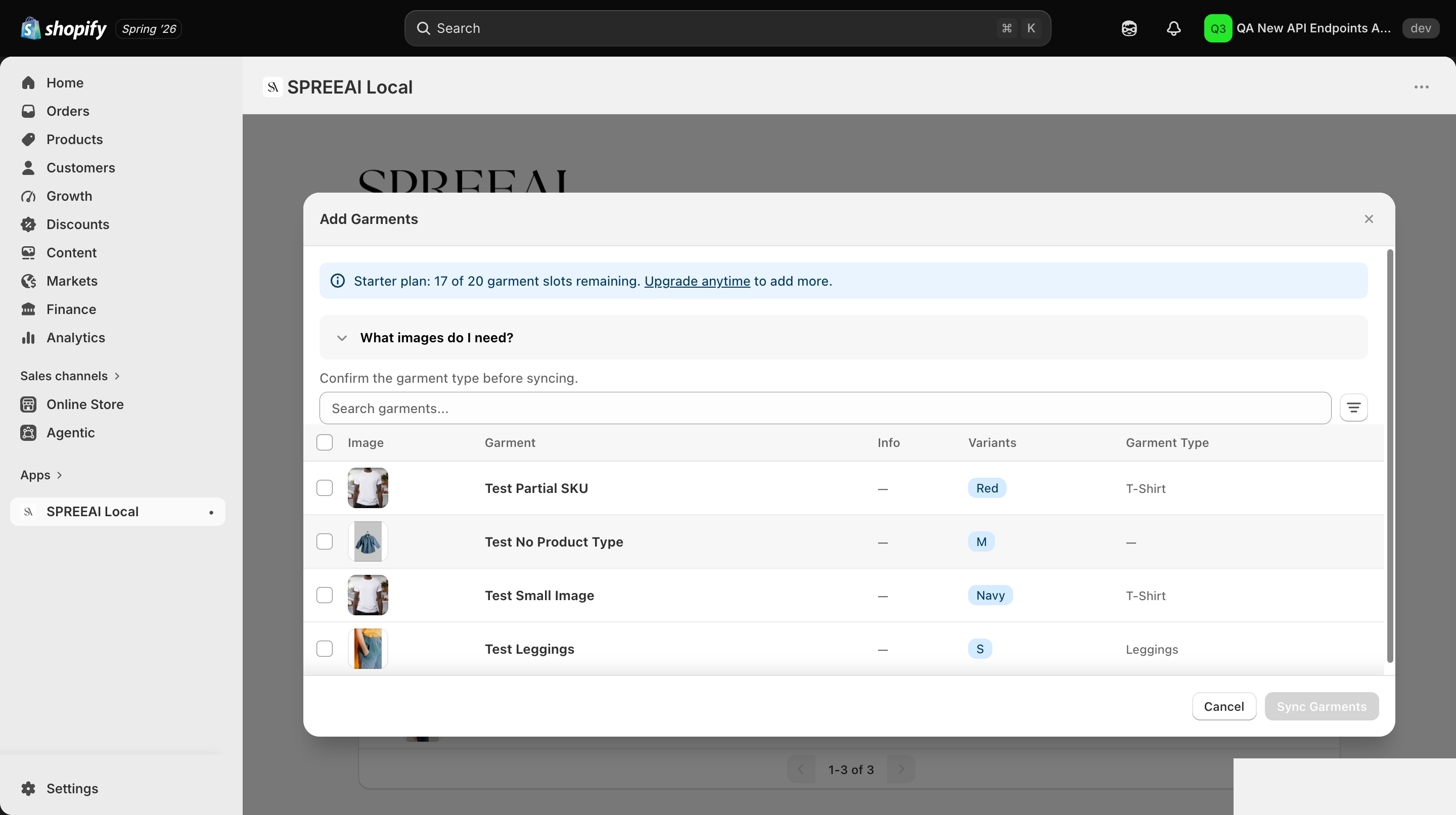Go to next page of results
The width and height of the screenshot is (1456, 815).
pyautogui.click(x=901, y=769)
